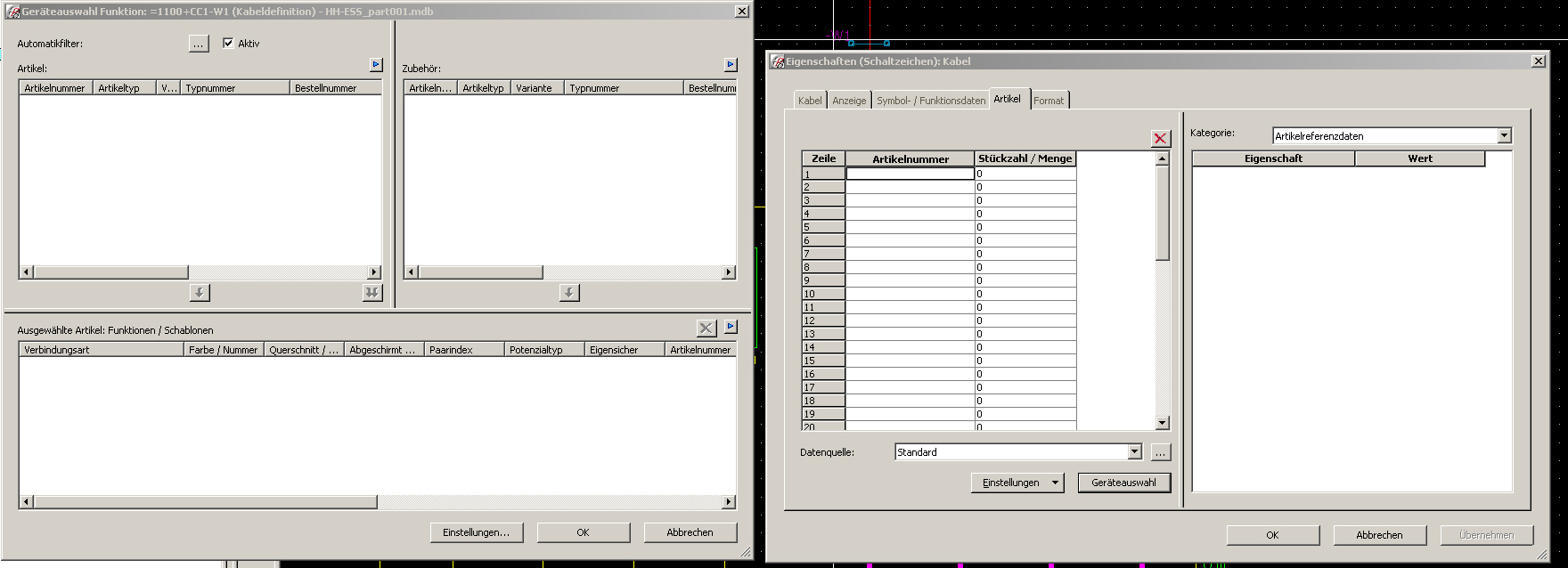Click the Paarindex column header

click(x=464, y=350)
